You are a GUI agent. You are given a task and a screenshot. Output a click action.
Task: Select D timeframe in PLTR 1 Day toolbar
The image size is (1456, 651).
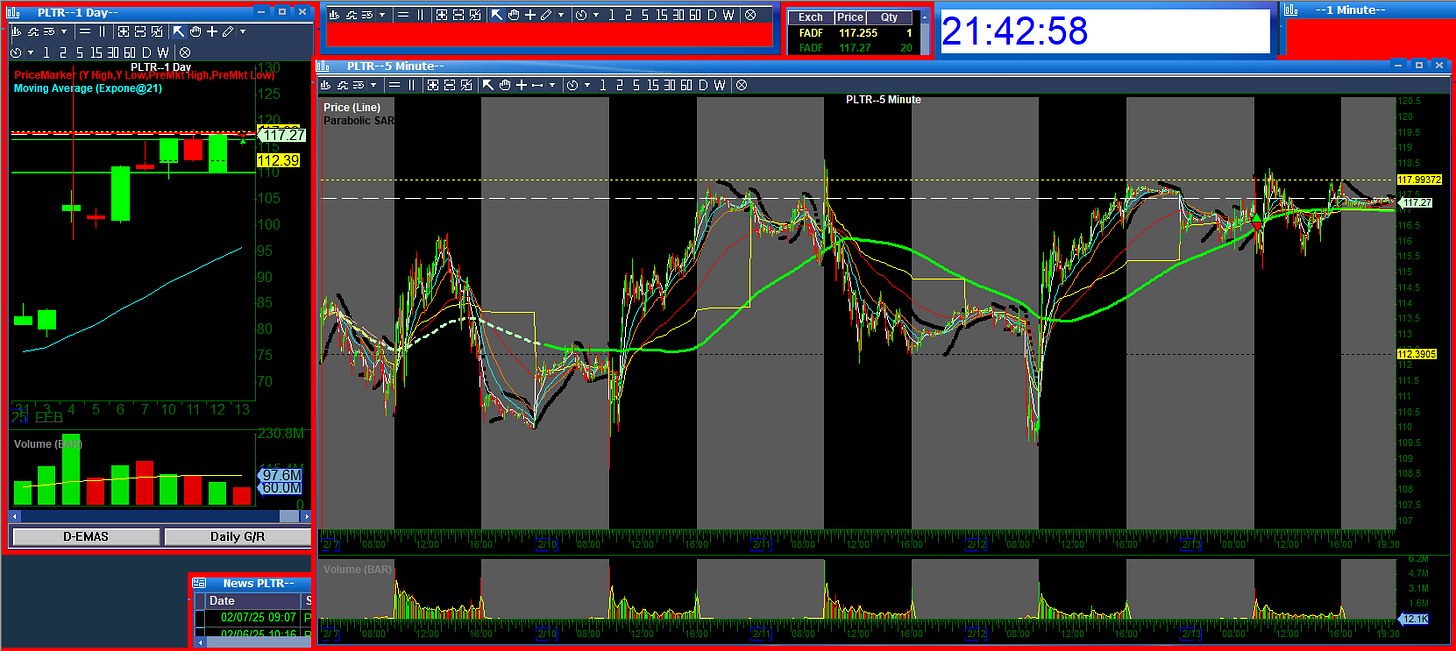(x=147, y=52)
